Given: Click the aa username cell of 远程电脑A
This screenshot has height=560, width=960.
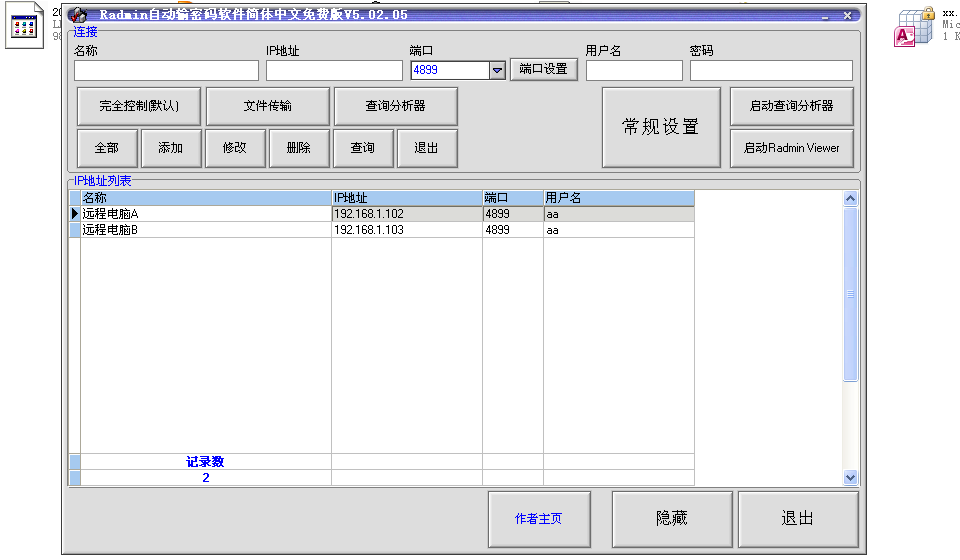Looking at the screenshot, I should pos(619,214).
